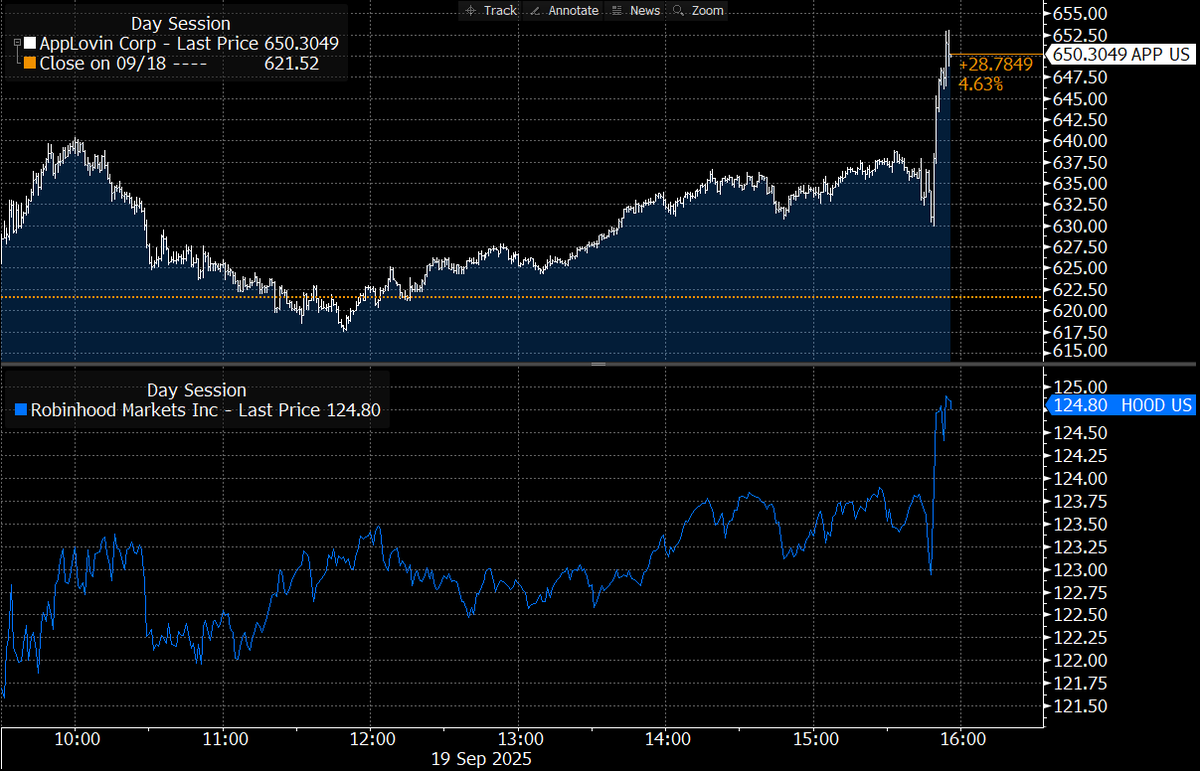Enable the Track crosshair tool
The height and width of the screenshot is (771, 1200).
pos(491,10)
